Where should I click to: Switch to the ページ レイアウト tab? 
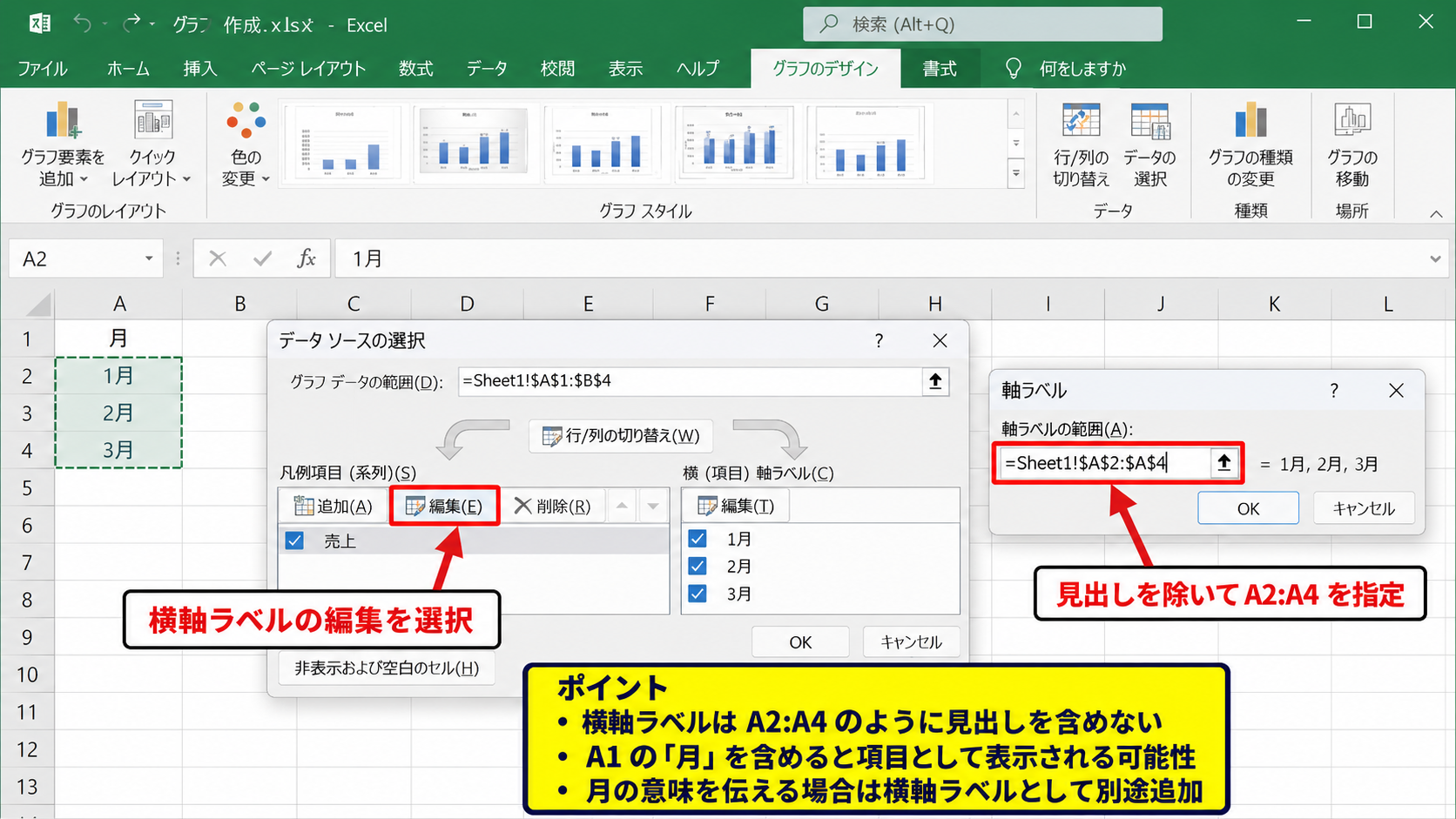(308, 69)
